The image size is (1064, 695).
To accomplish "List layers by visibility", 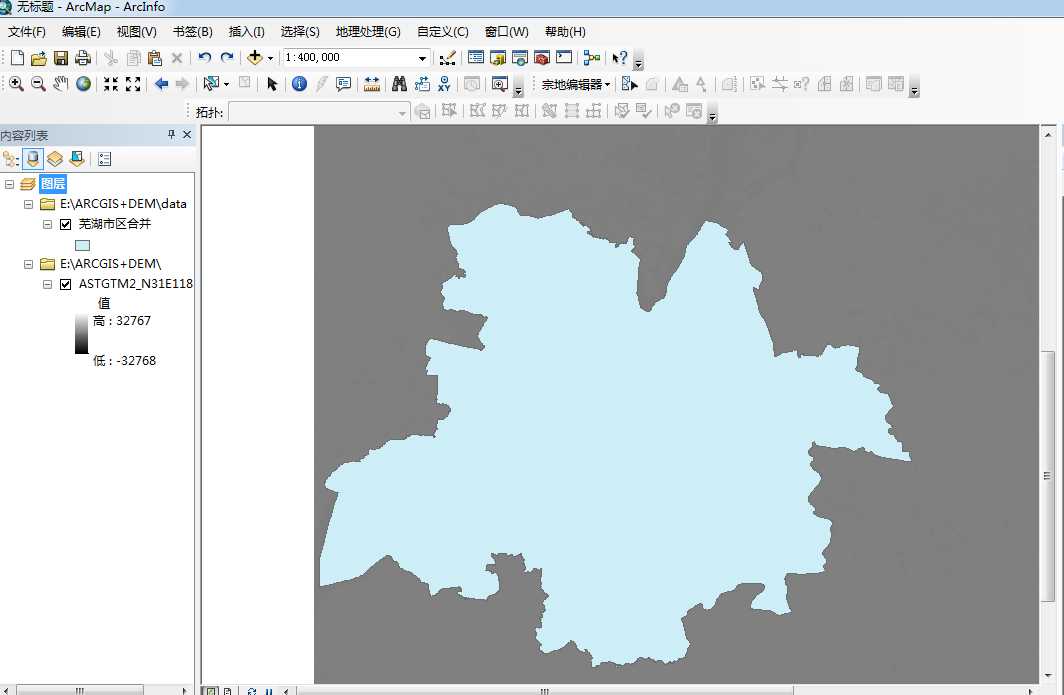I will click(55, 159).
